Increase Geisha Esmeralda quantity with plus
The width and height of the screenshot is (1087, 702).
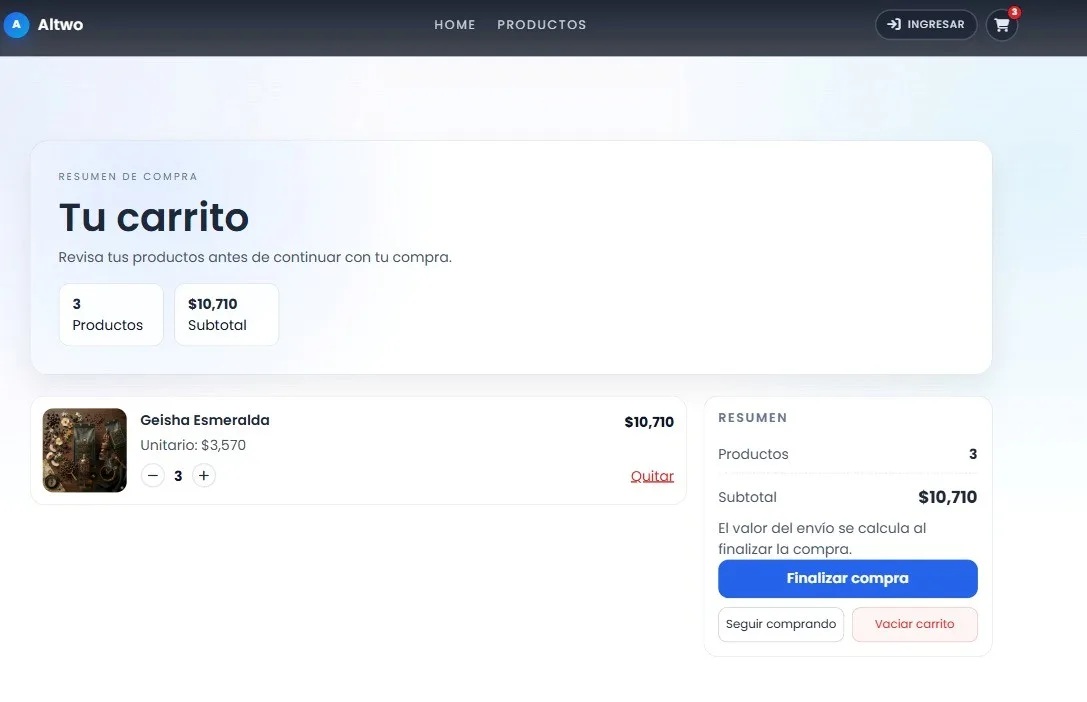[204, 475]
